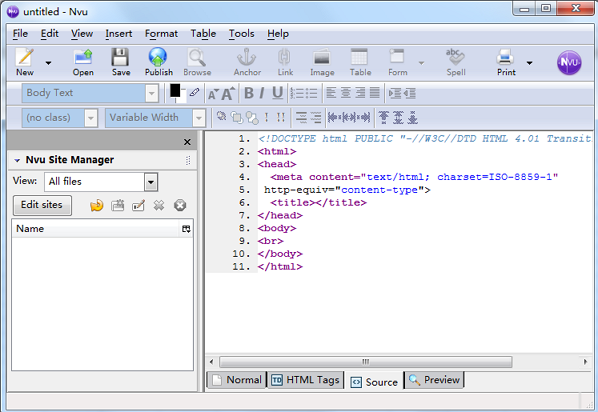Expand the dropdown arrow next to New
The image size is (598, 412).
click(x=48, y=63)
